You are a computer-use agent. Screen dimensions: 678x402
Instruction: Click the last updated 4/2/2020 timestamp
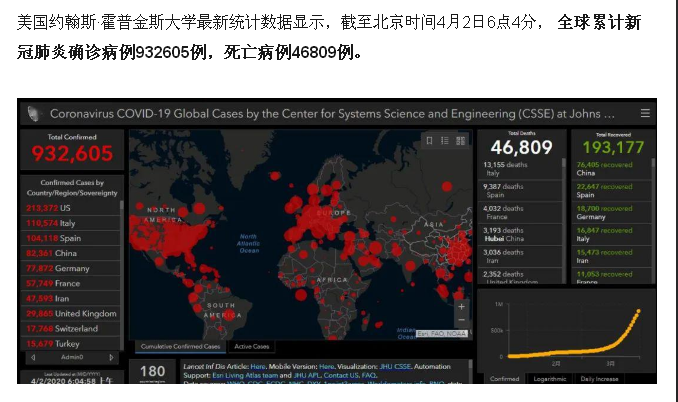[x=72, y=381]
